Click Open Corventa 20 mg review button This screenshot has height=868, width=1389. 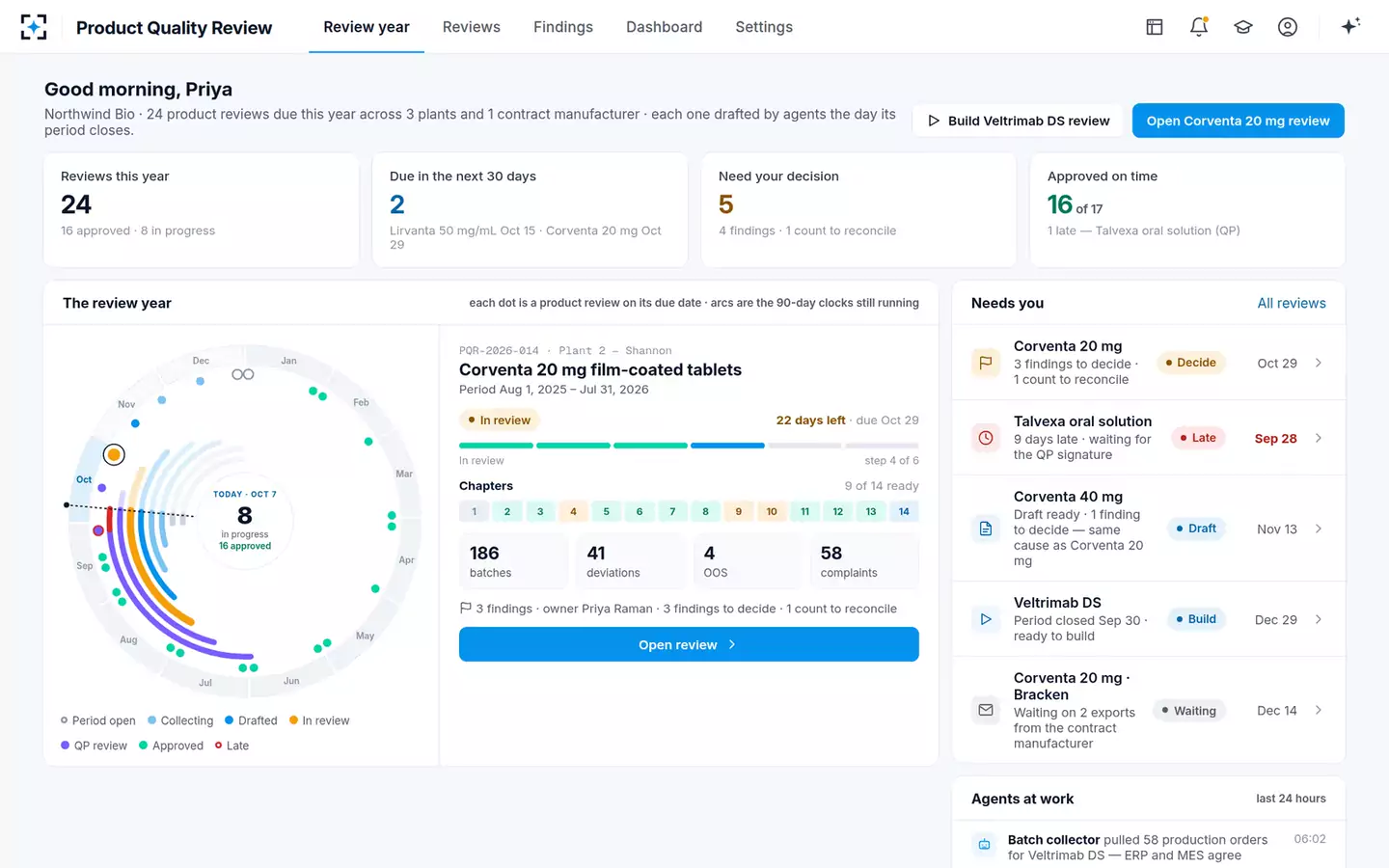tap(1239, 121)
